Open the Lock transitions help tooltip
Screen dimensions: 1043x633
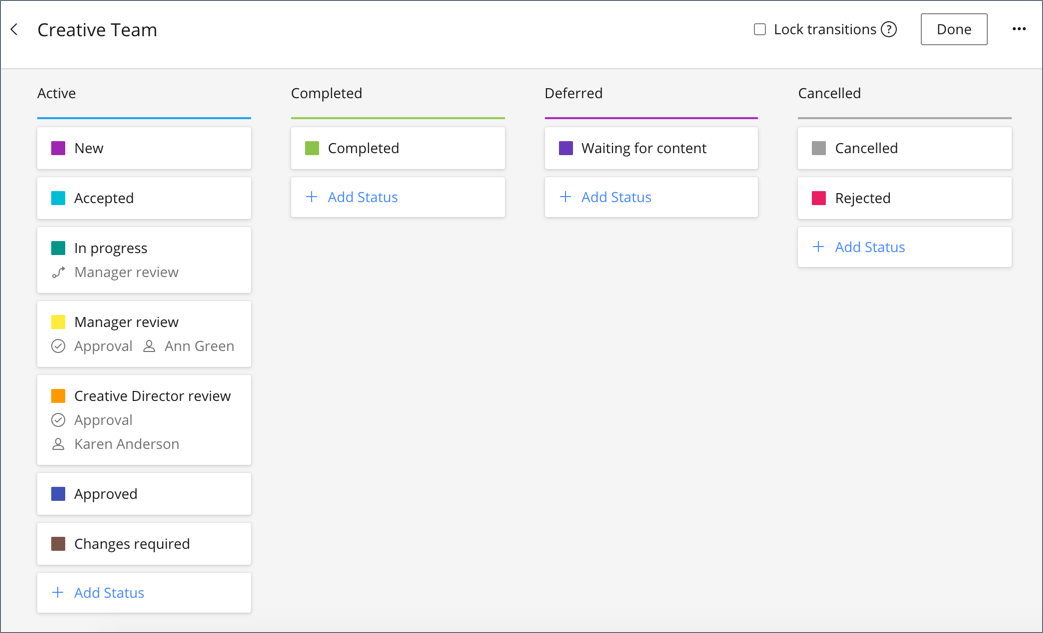(x=889, y=29)
